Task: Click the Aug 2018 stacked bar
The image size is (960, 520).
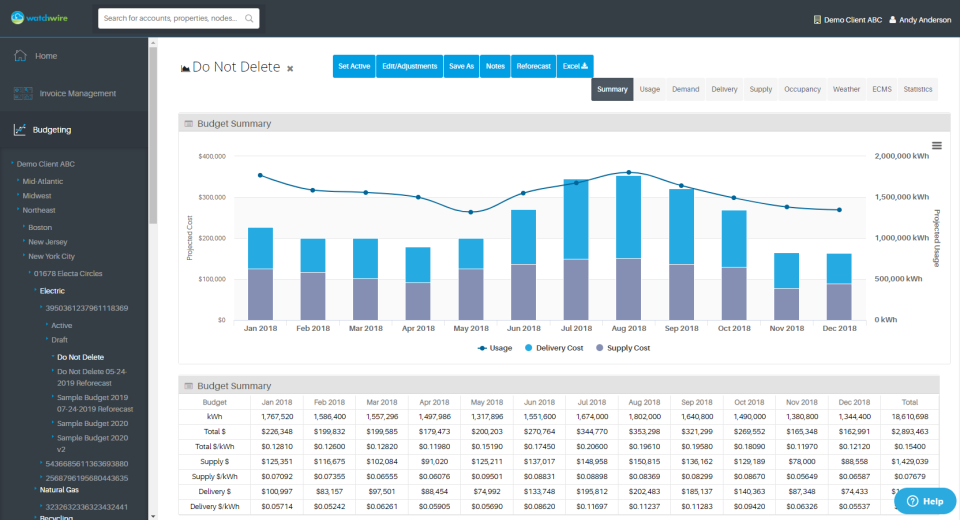Action: tap(629, 248)
